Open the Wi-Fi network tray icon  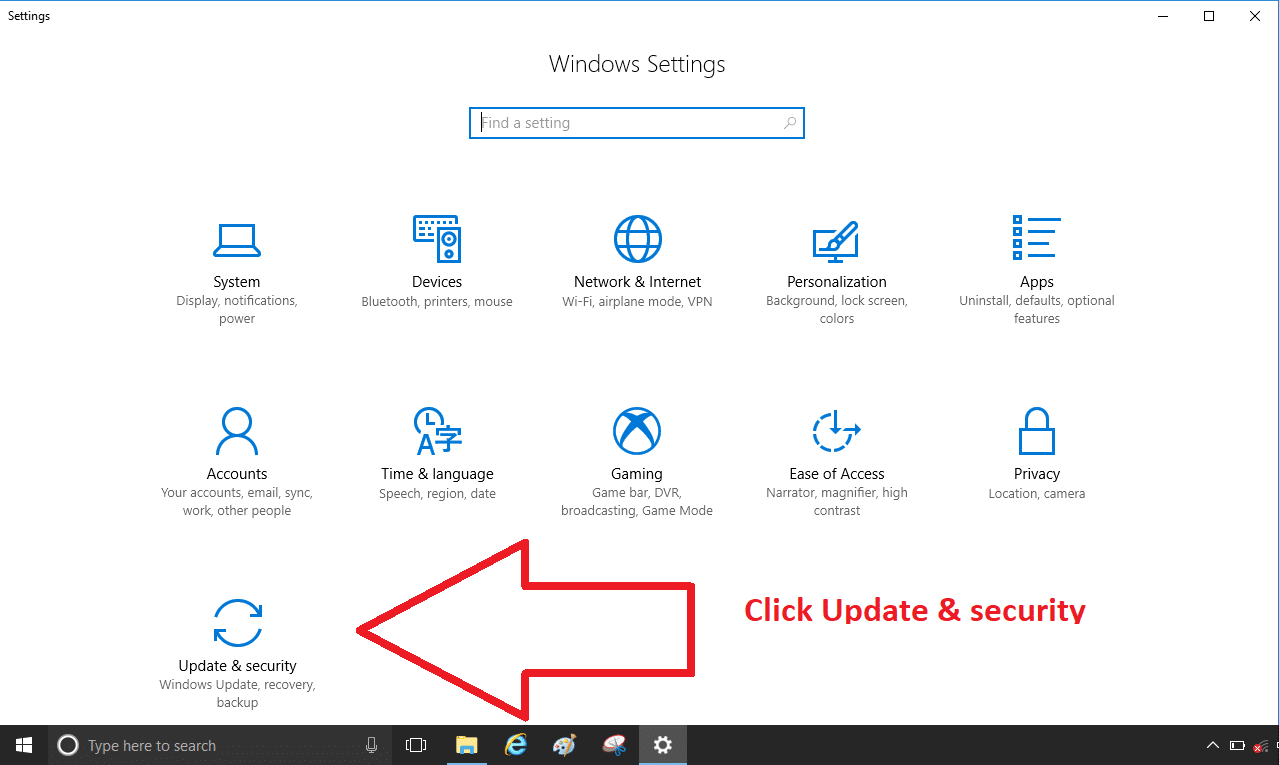pyautogui.click(x=1258, y=745)
